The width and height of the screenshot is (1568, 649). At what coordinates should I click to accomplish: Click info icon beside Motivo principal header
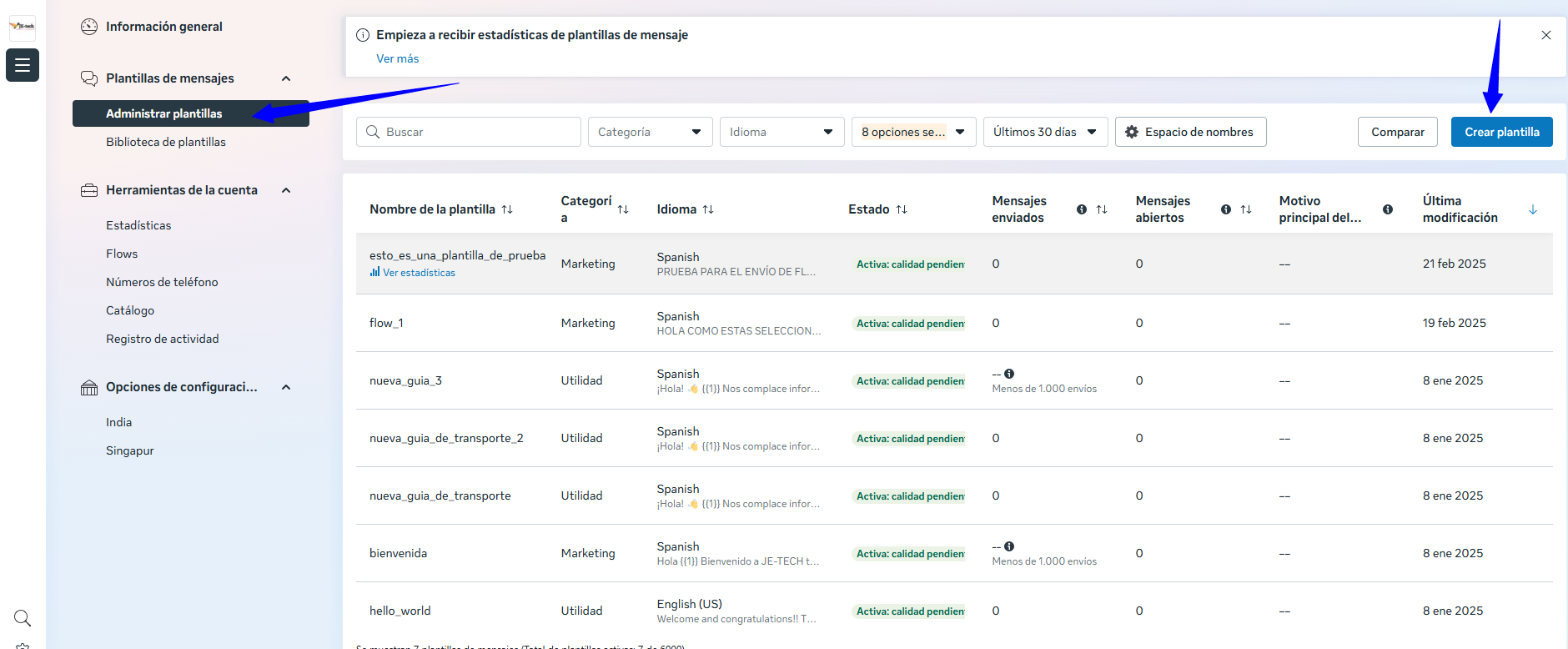(1388, 209)
